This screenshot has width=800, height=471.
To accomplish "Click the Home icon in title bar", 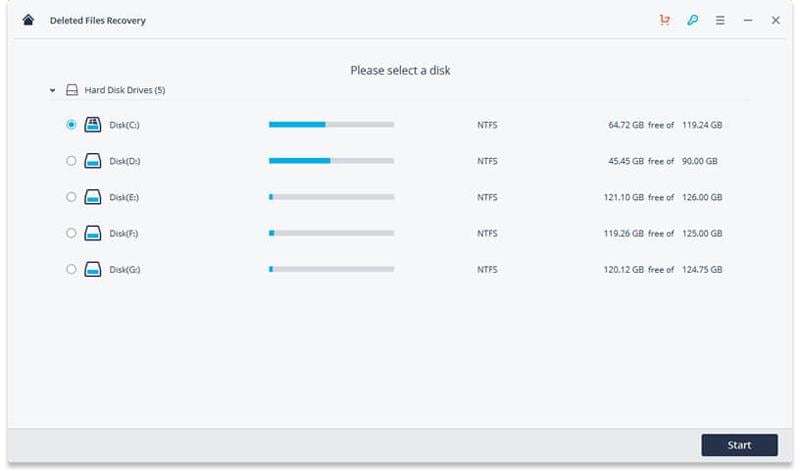I will coord(28,20).
